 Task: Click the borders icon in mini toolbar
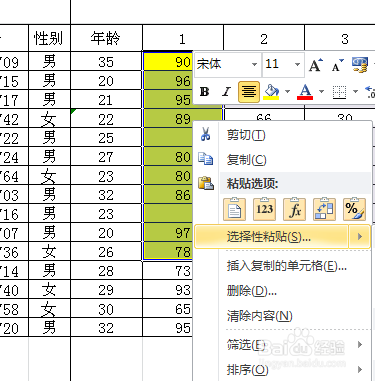(x=339, y=92)
